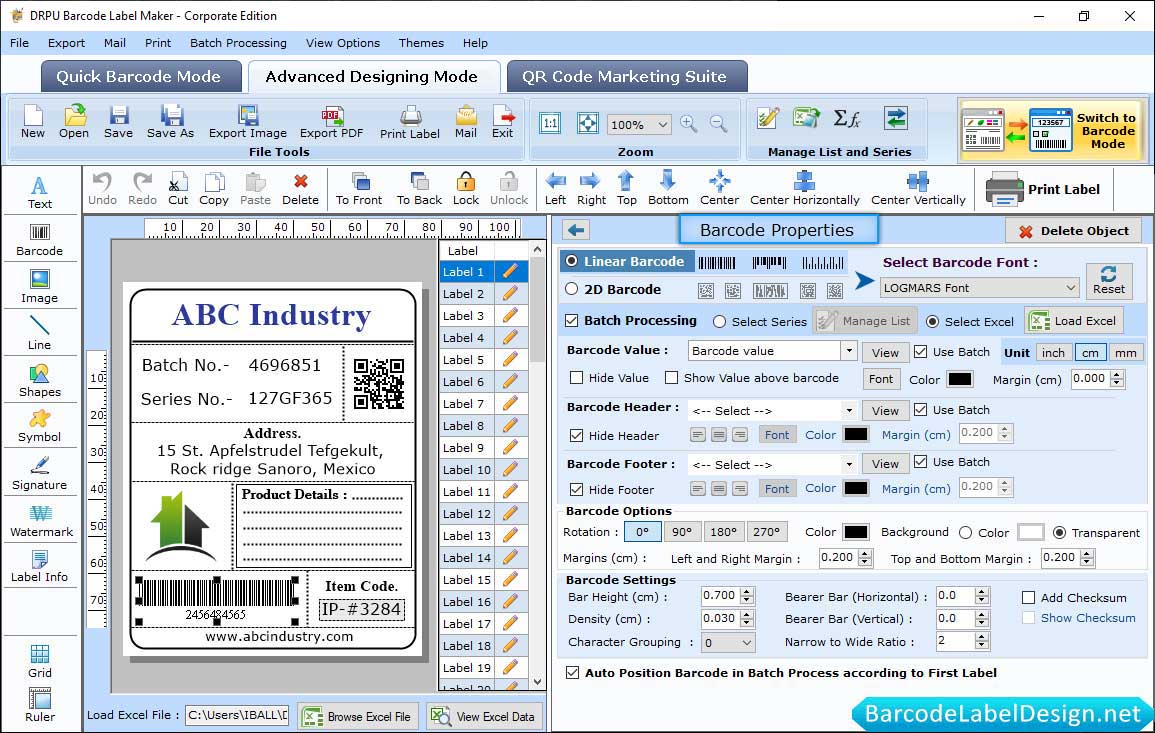Viewport: 1155px width, 733px height.
Task: Open the Signature tool
Action: pyautogui.click(x=40, y=473)
